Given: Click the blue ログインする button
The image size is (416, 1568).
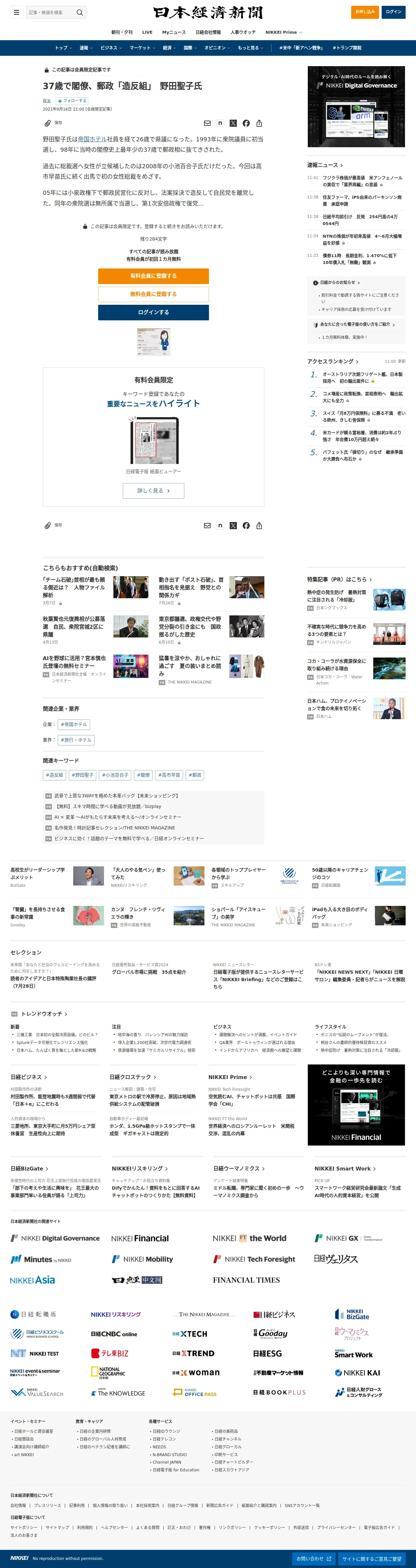Looking at the screenshot, I should click(153, 312).
